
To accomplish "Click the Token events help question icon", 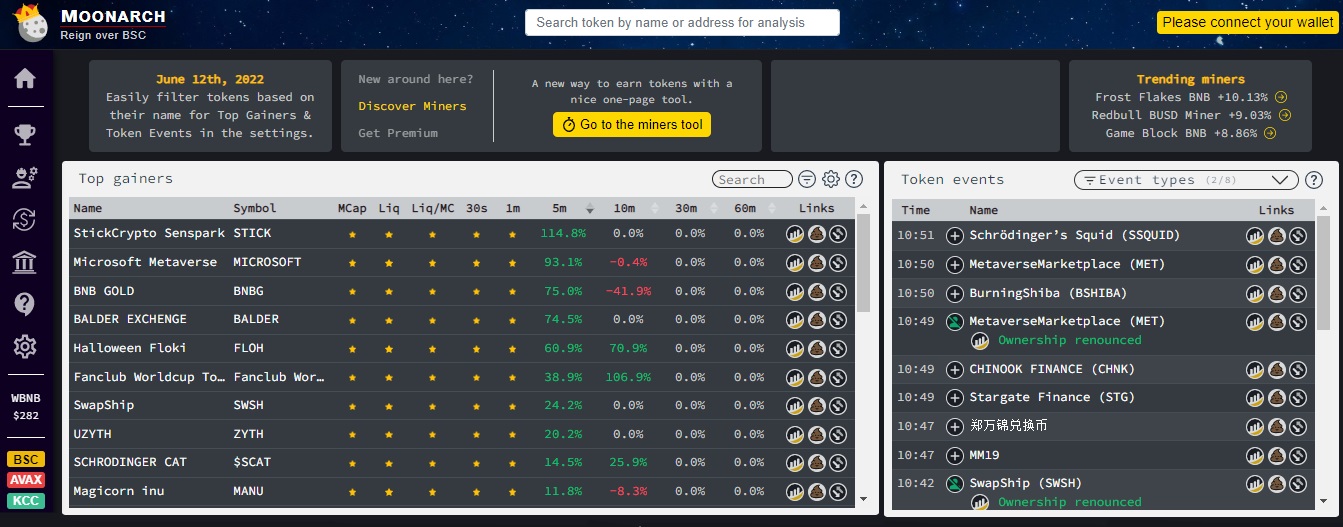I will click(x=1315, y=180).
